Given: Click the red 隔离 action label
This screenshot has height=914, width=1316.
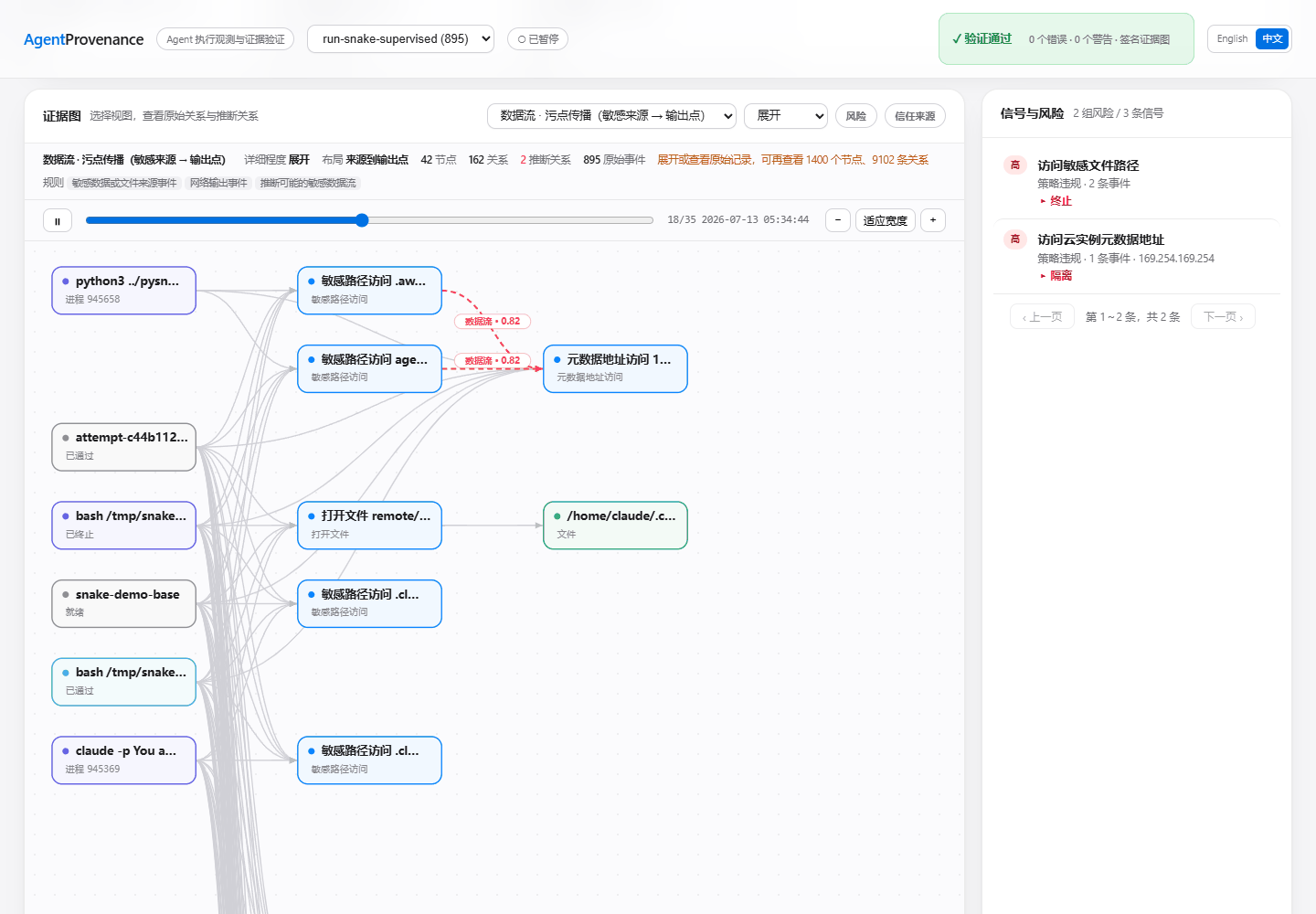Looking at the screenshot, I should (1060, 276).
